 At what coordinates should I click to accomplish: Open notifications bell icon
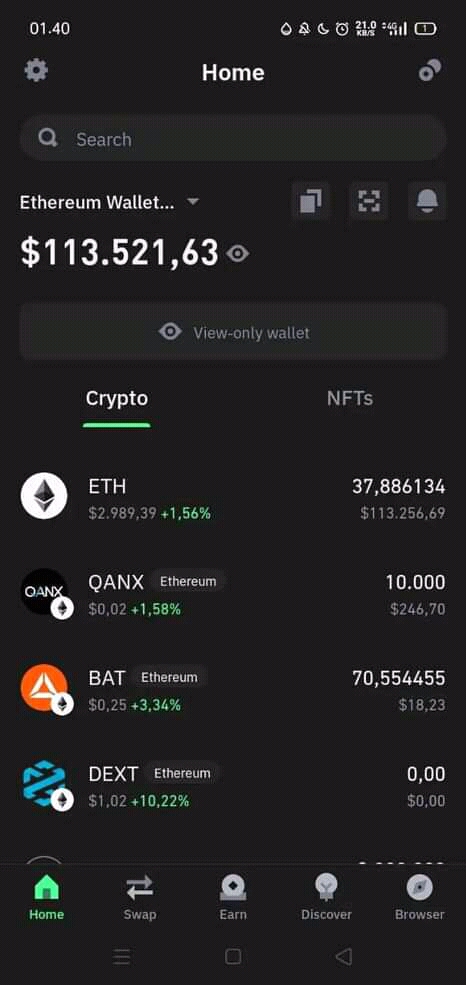click(427, 201)
